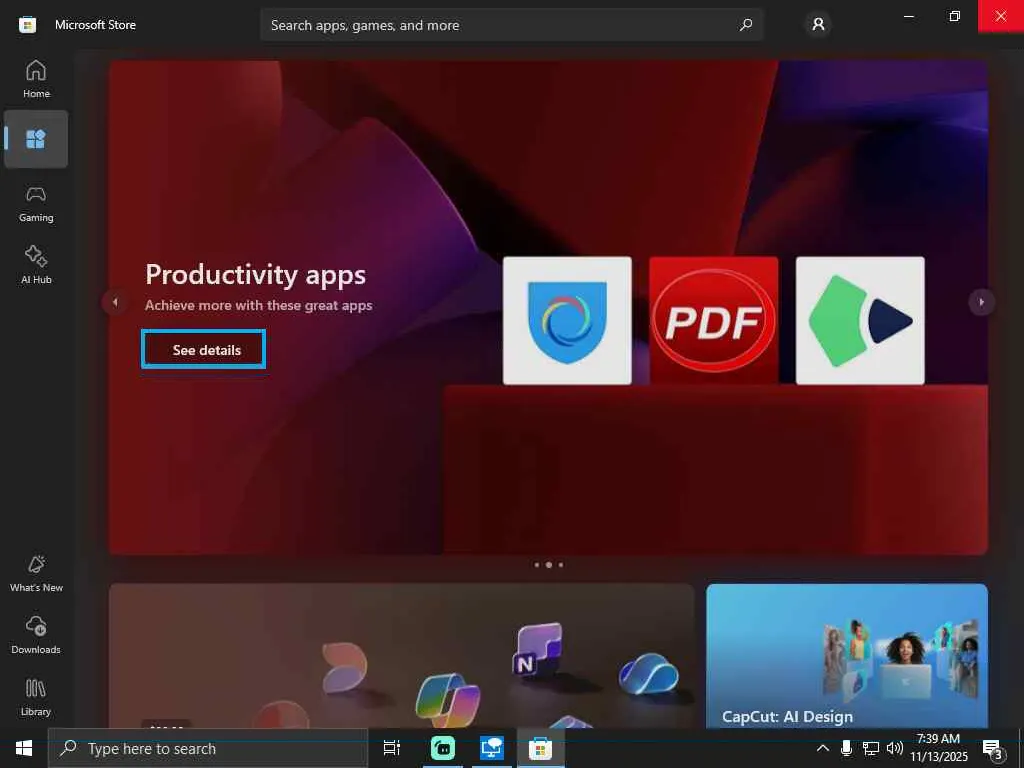Screen dimensions: 1024x768
Task: Open the blue monitor app on taskbar
Action: (491, 748)
